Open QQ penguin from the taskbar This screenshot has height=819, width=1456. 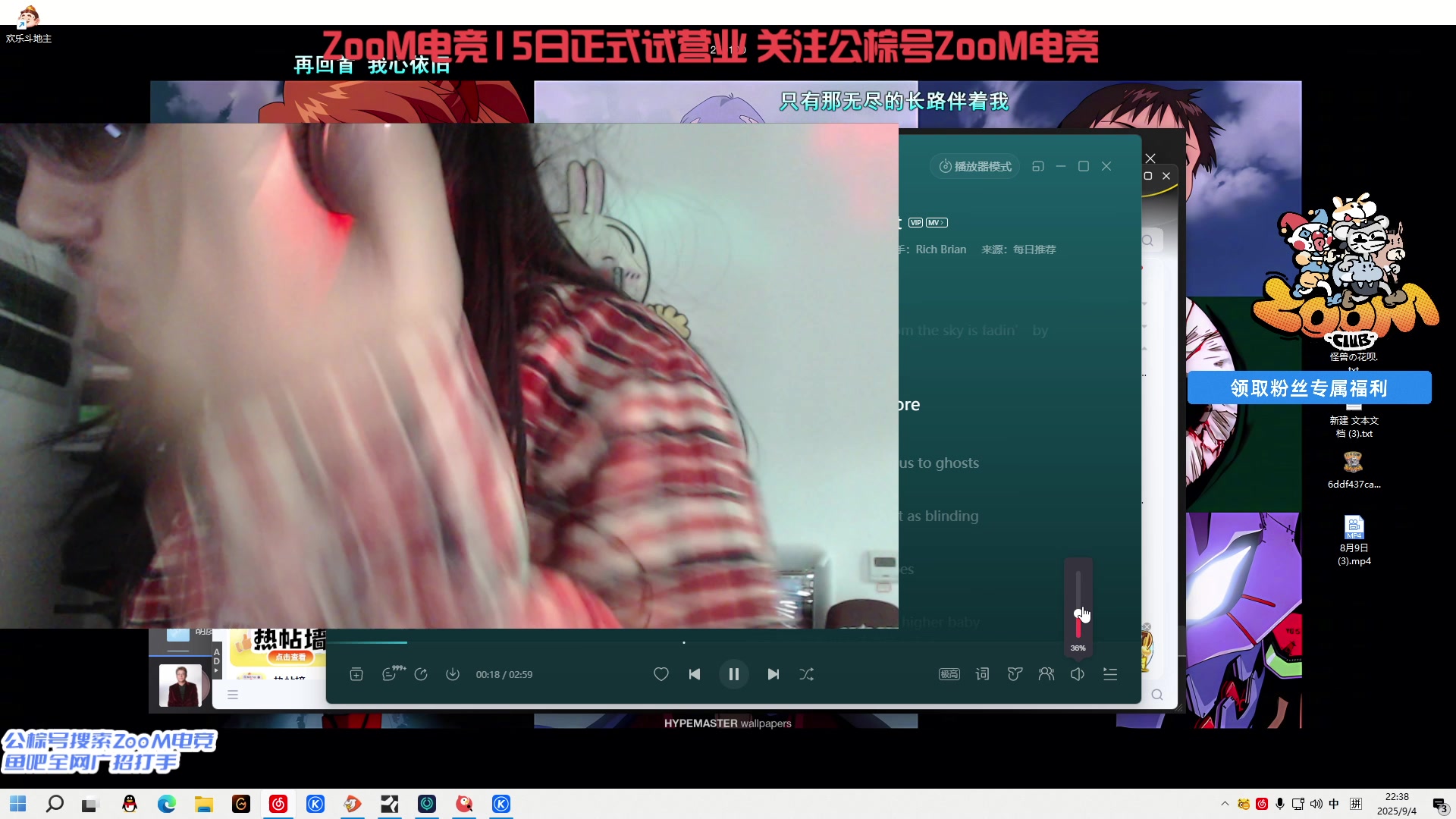tap(130, 804)
